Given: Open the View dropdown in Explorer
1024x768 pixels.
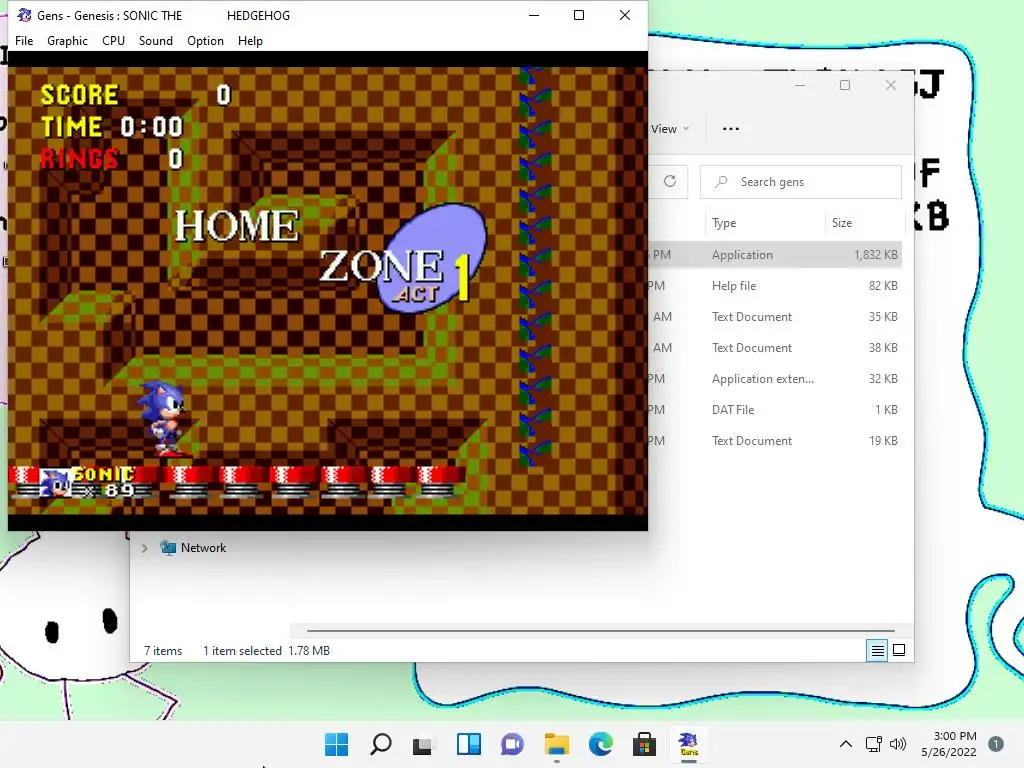Looking at the screenshot, I should pyautogui.click(x=669, y=129).
